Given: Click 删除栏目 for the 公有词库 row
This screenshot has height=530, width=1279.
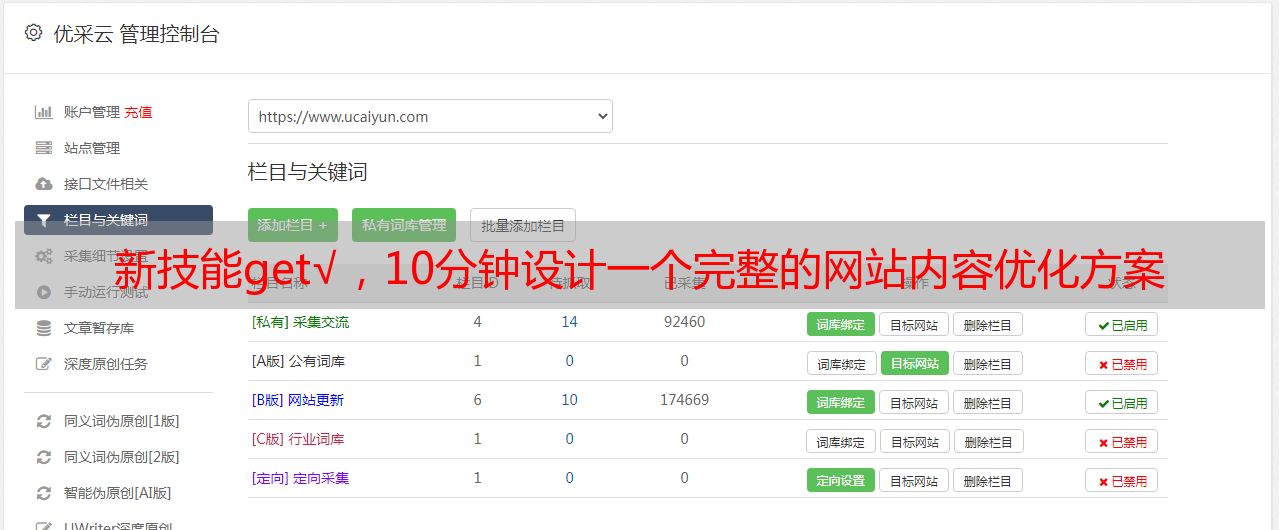Looking at the screenshot, I should [988, 363].
